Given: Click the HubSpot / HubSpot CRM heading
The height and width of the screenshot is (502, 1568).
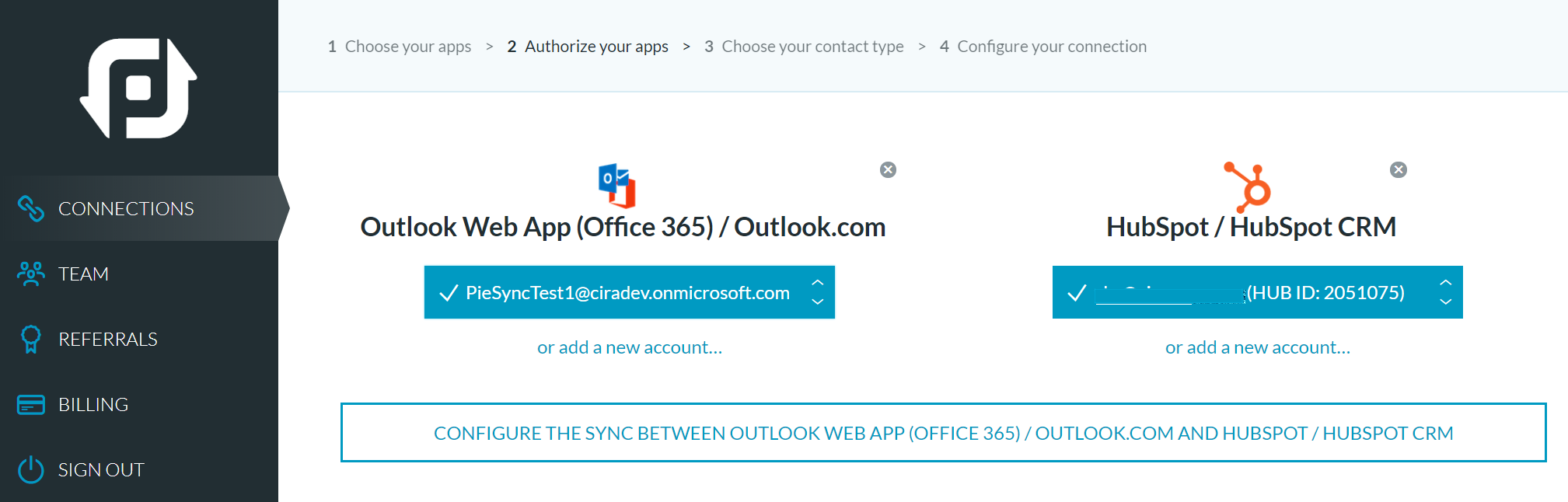Looking at the screenshot, I should (x=1252, y=227).
